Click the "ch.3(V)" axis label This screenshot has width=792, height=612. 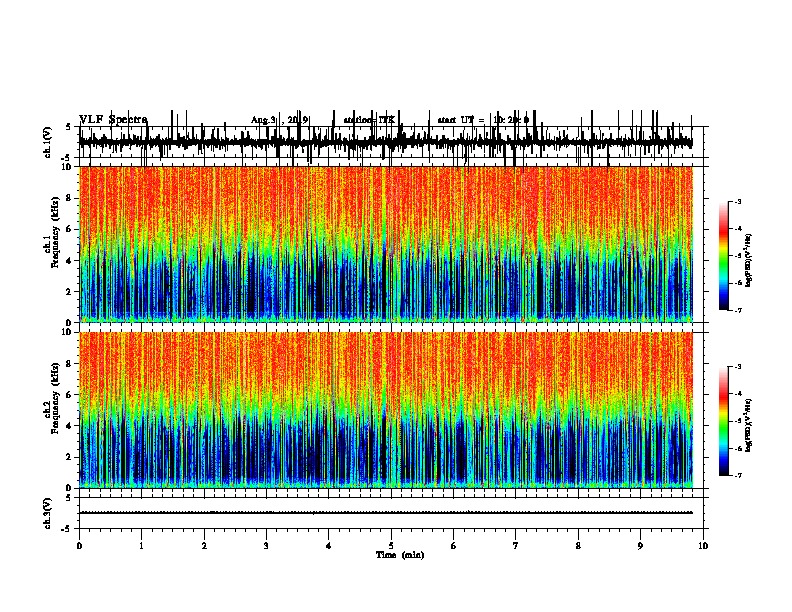pos(48,513)
